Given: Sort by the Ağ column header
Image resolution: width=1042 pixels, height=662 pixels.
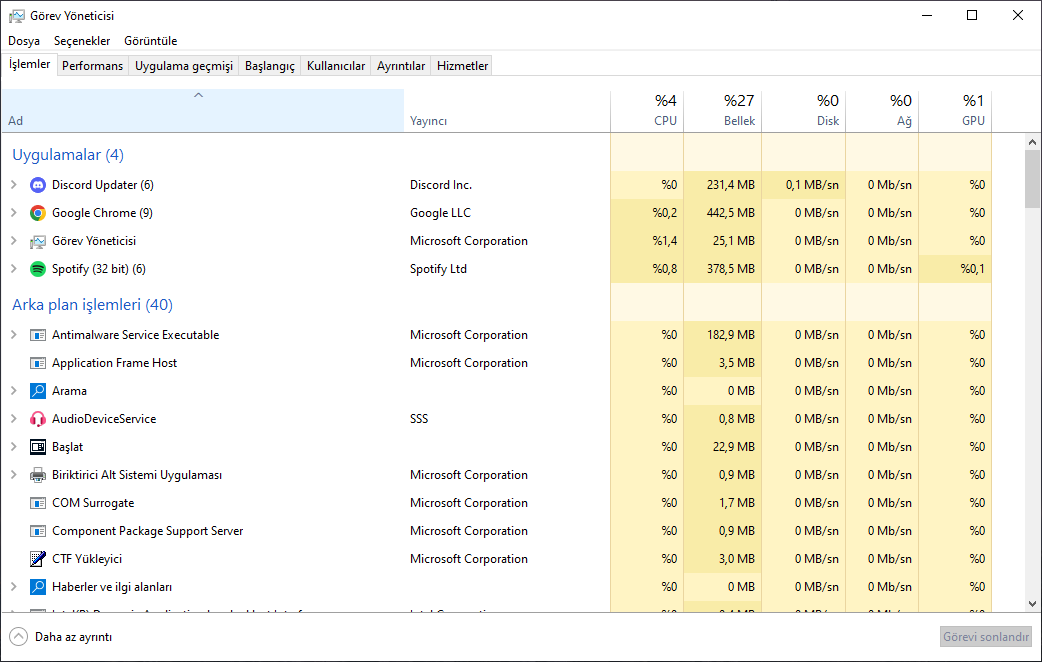Looking at the screenshot, I should (x=883, y=111).
